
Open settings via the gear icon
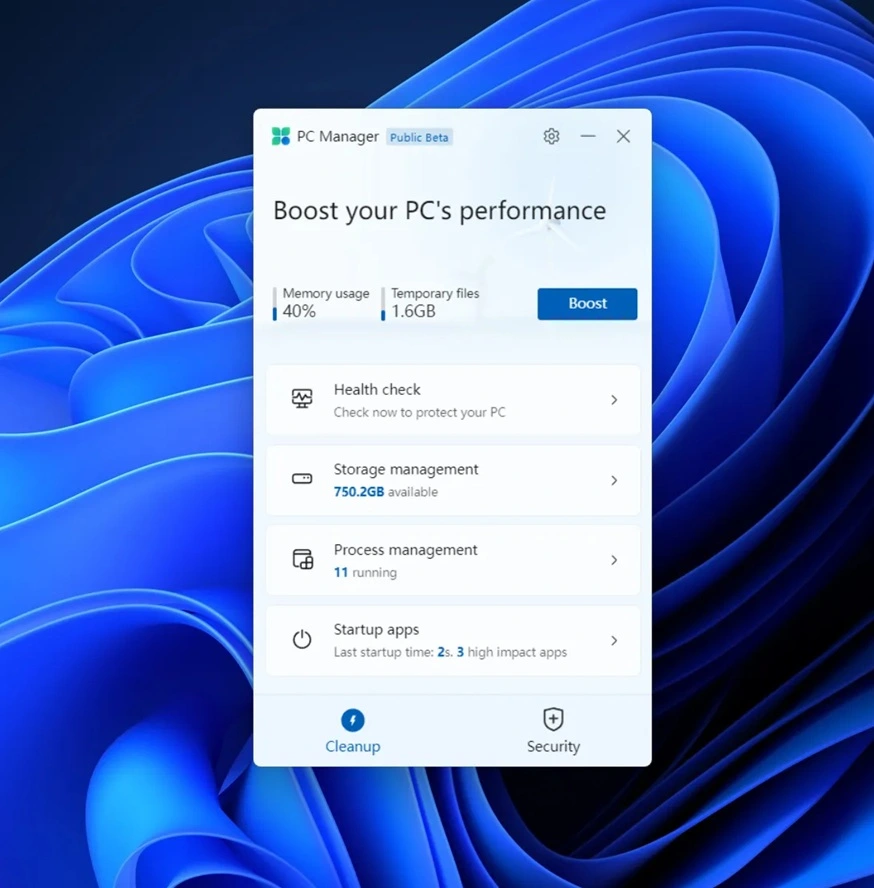click(x=551, y=136)
